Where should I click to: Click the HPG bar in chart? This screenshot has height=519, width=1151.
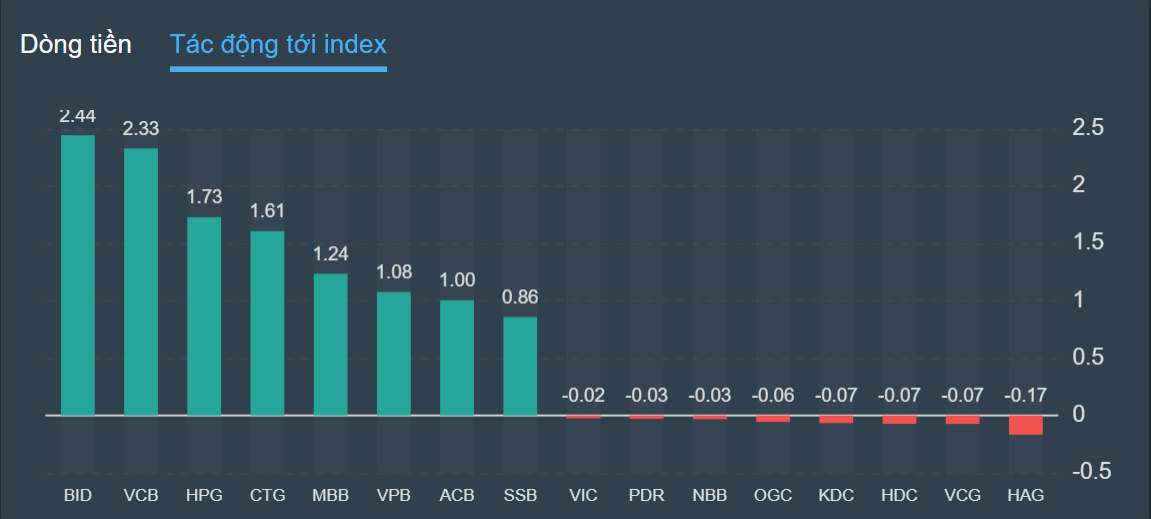(x=204, y=316)
